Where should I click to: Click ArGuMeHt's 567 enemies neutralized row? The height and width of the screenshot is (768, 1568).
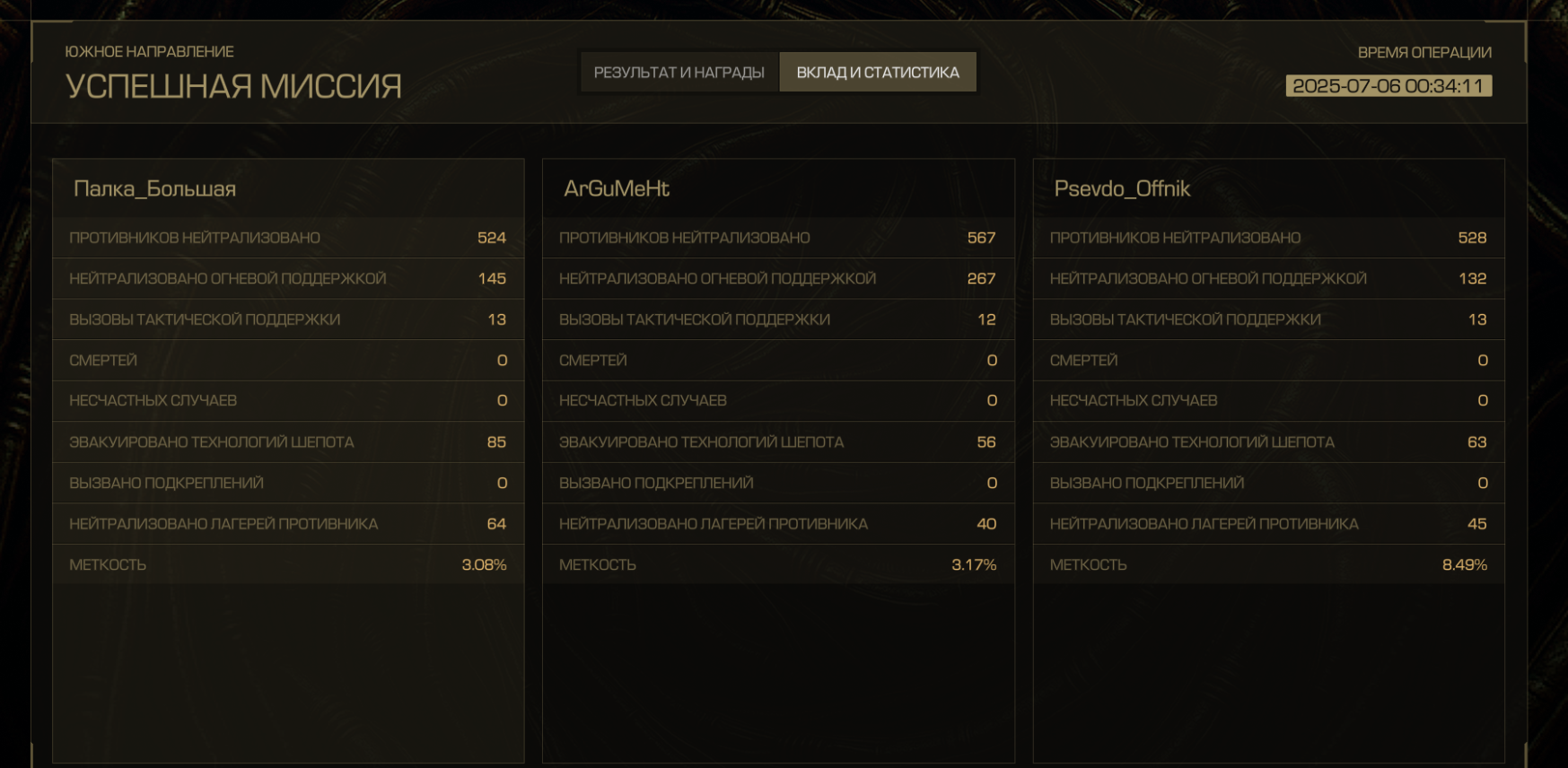pos(778,238)
